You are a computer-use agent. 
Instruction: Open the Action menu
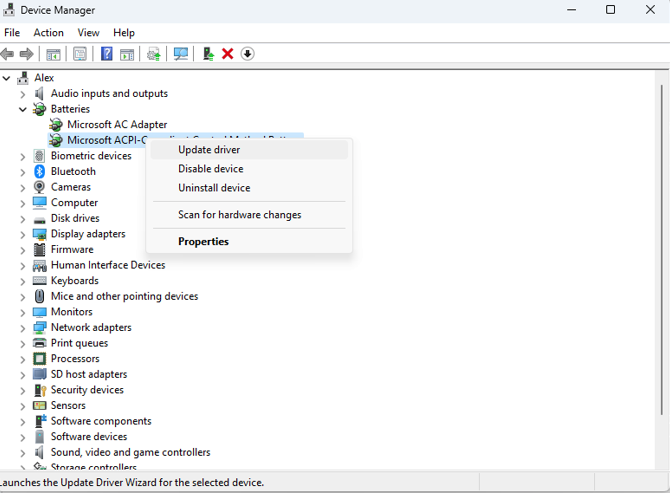coord(49,33)
